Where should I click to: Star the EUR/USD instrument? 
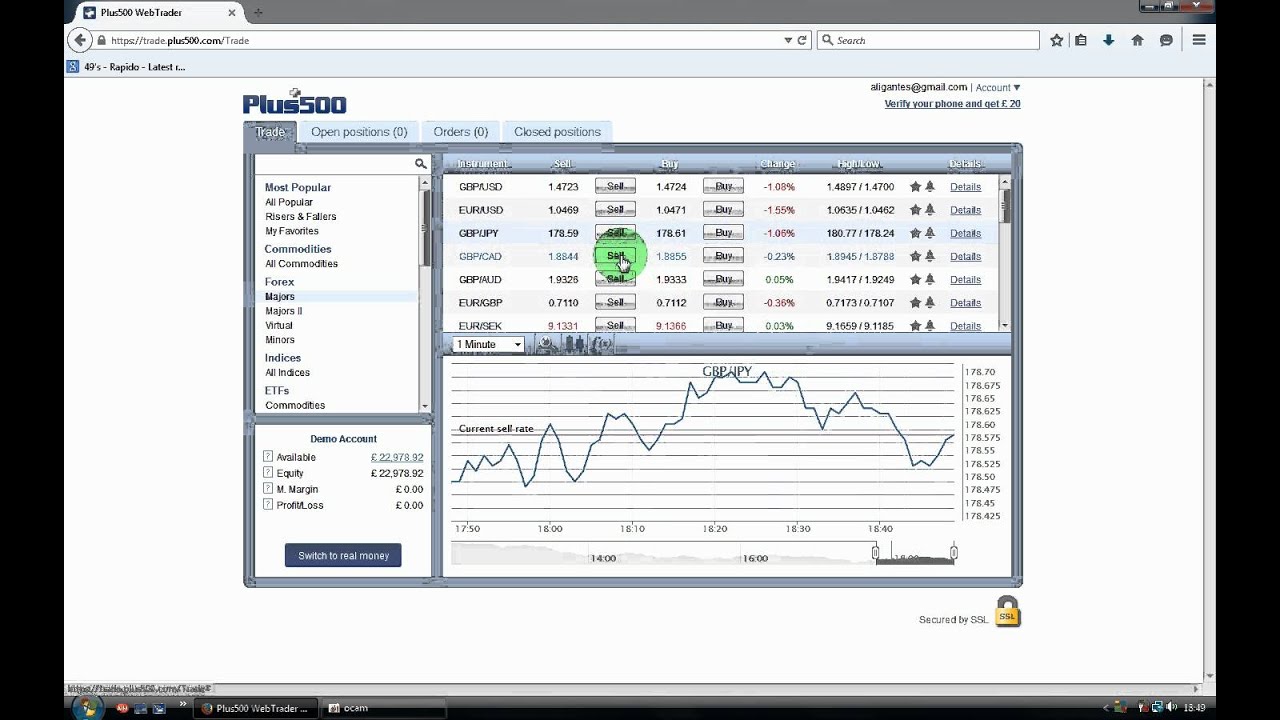tap(915, 210)
